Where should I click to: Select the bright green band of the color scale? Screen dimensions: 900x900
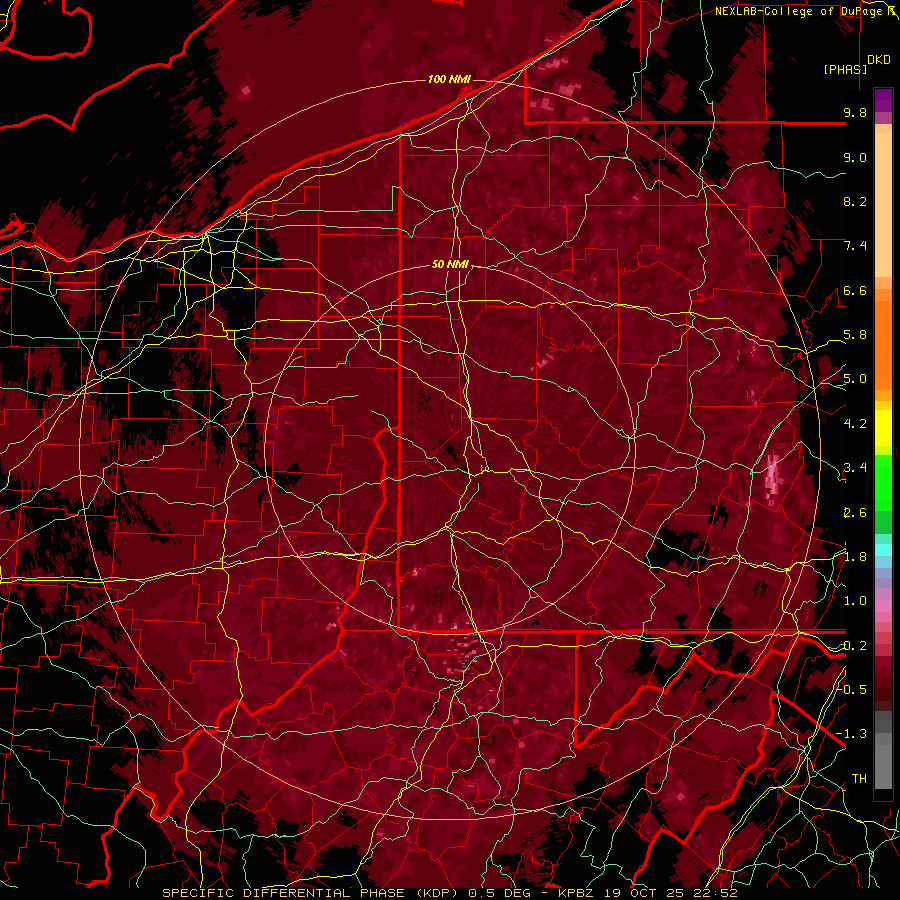pos(883,482)
